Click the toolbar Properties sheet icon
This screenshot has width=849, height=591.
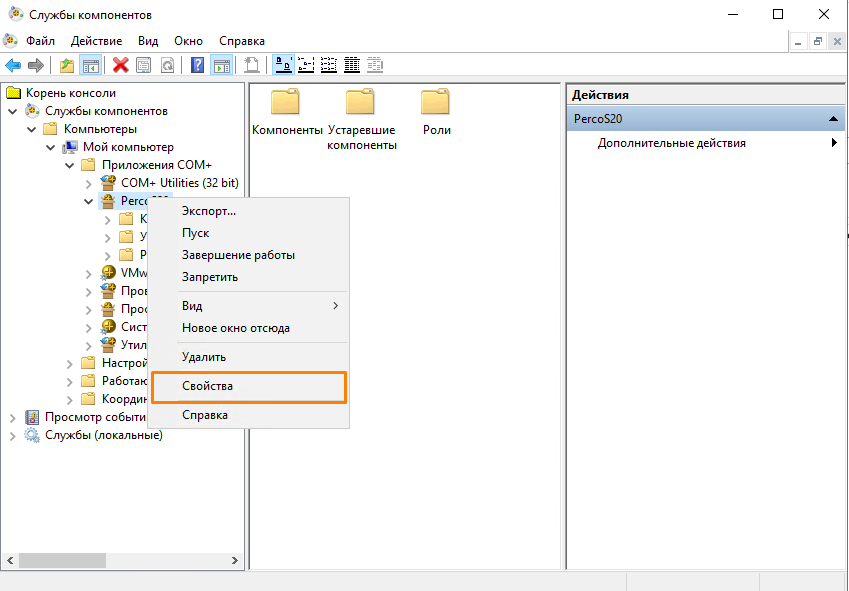click(144, 65)
